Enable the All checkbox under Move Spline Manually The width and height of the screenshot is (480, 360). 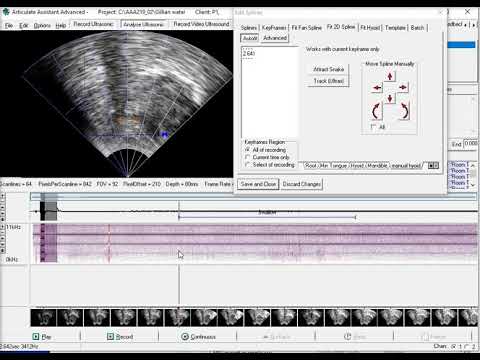pyautogui.click(x=373, y=127)
